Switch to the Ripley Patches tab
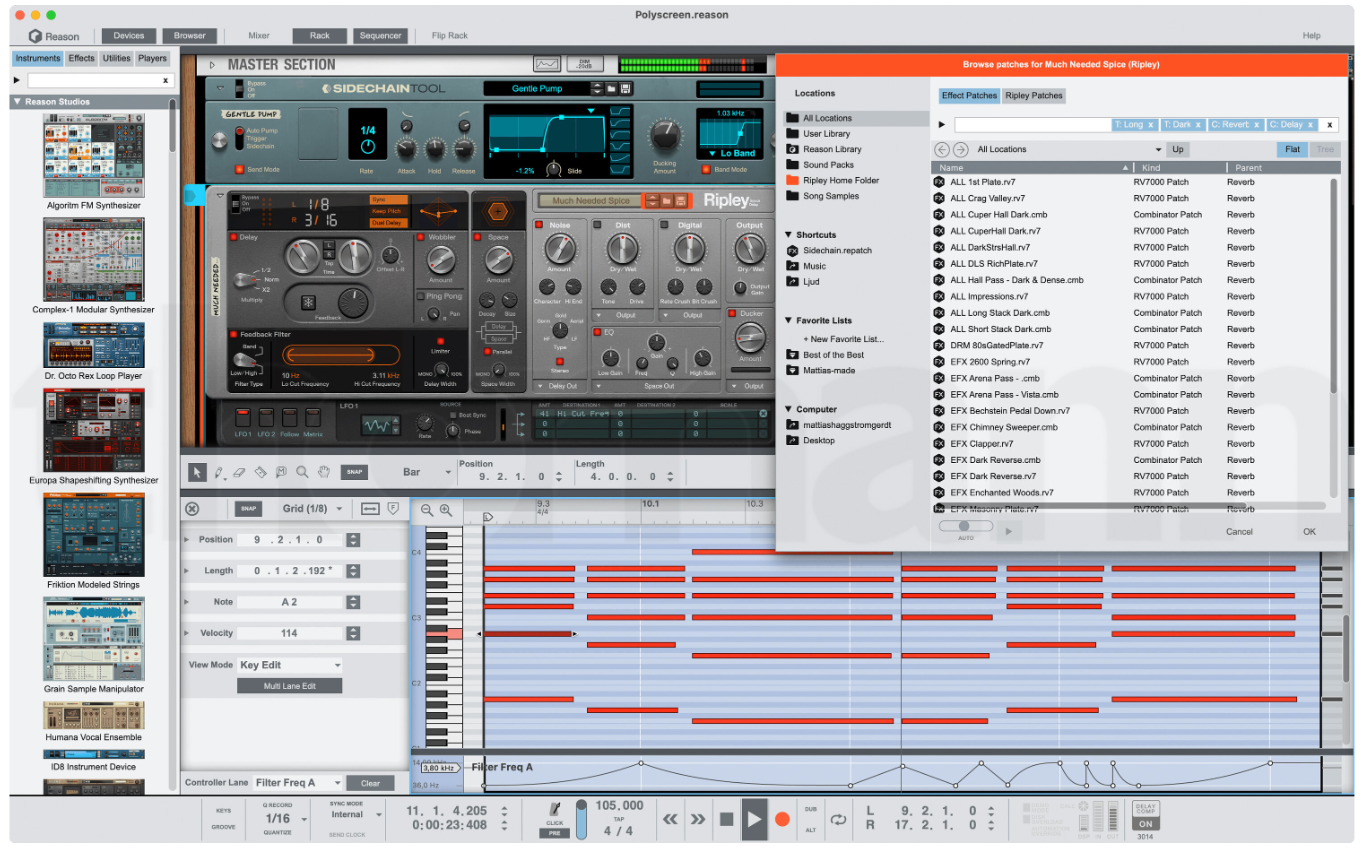The height and width of the screenshot is (851, 1362). [1034, 96]
